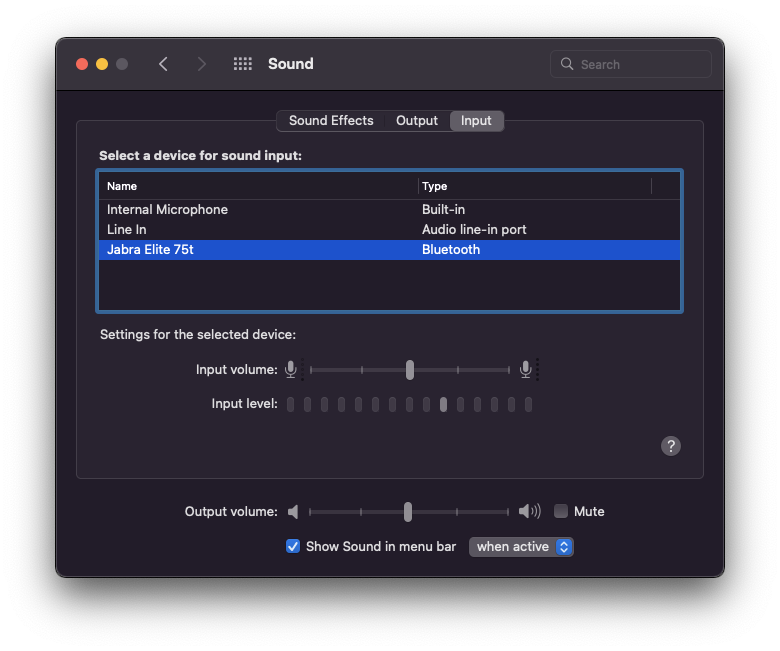The height and width of the screenshot is (651, 780).
Task: Enable the Mute checkbox
Action: click(x=561, y=511)
